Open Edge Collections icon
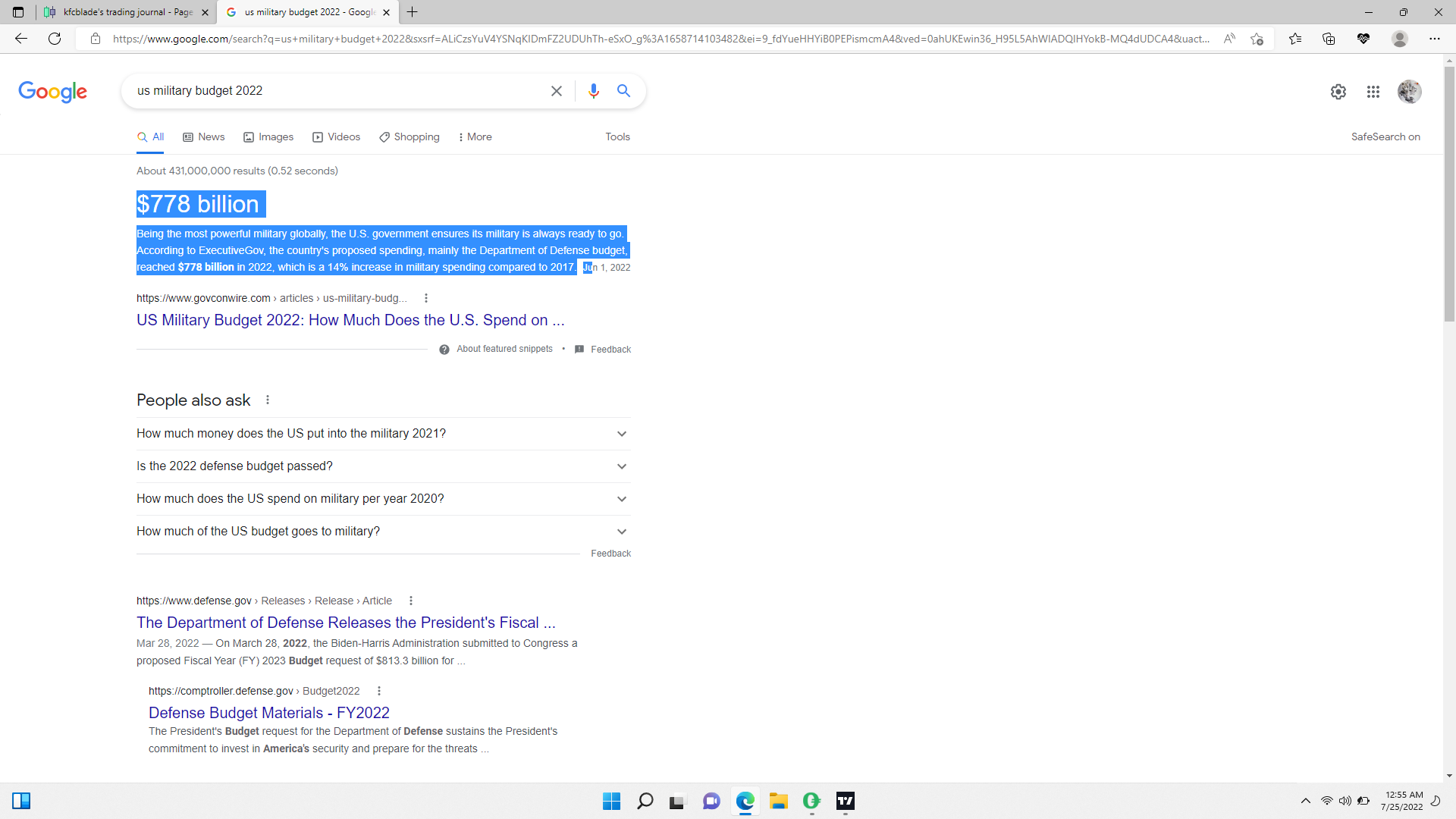This screenshot has height=819, width=1456. (x=1329, y=39)
